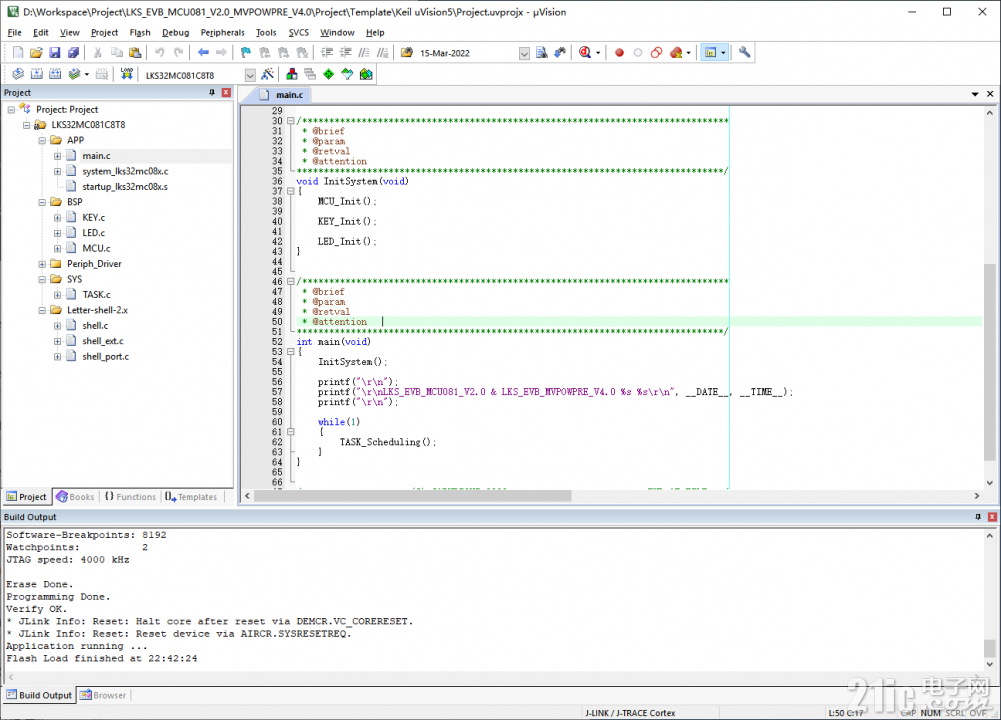Open Batch Build from the toolbar

tap(74, 75)
